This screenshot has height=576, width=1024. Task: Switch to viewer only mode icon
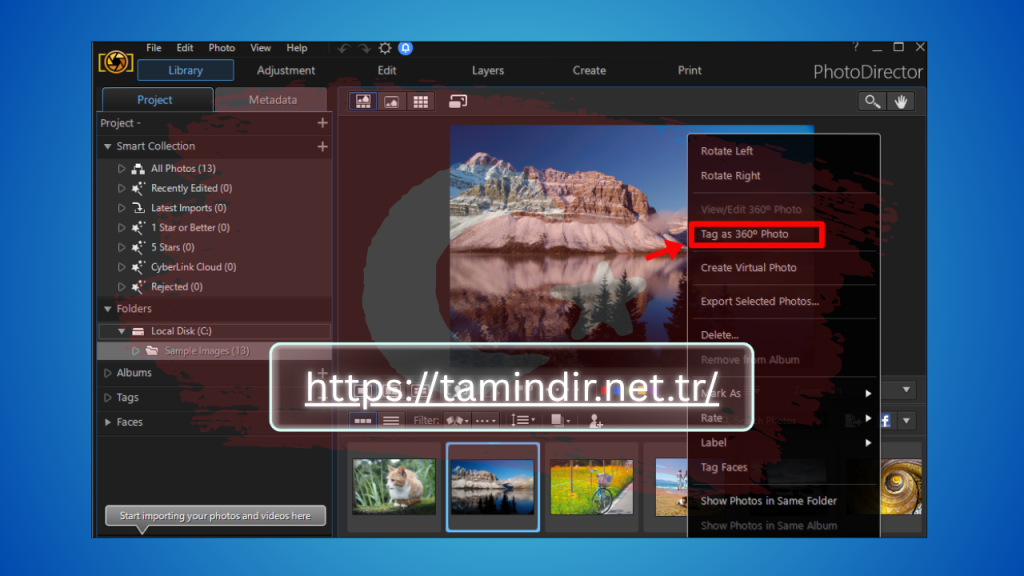(x=392, y=101)
